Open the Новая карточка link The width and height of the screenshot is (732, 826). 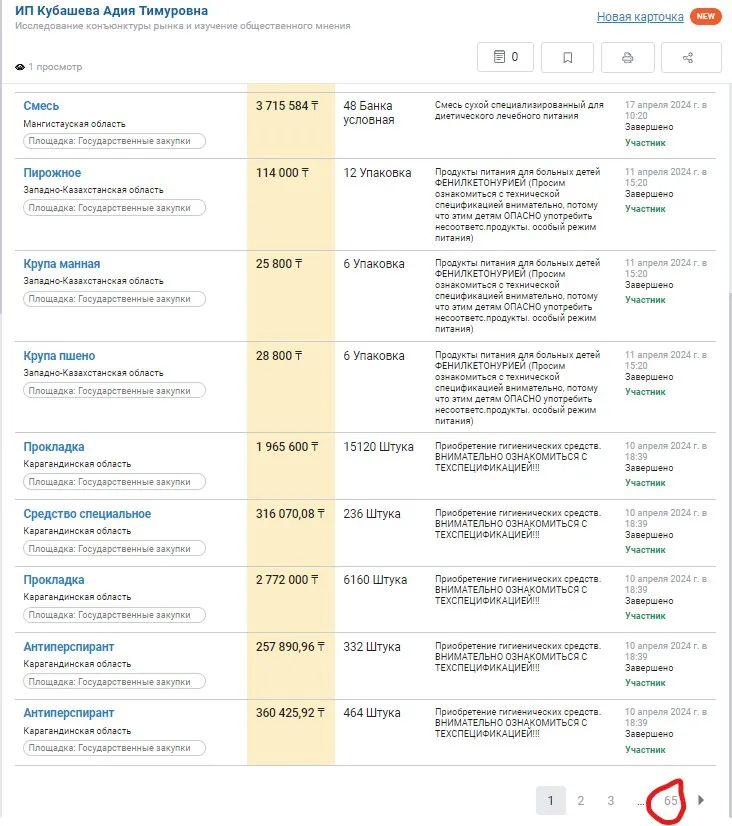[640, 17]
